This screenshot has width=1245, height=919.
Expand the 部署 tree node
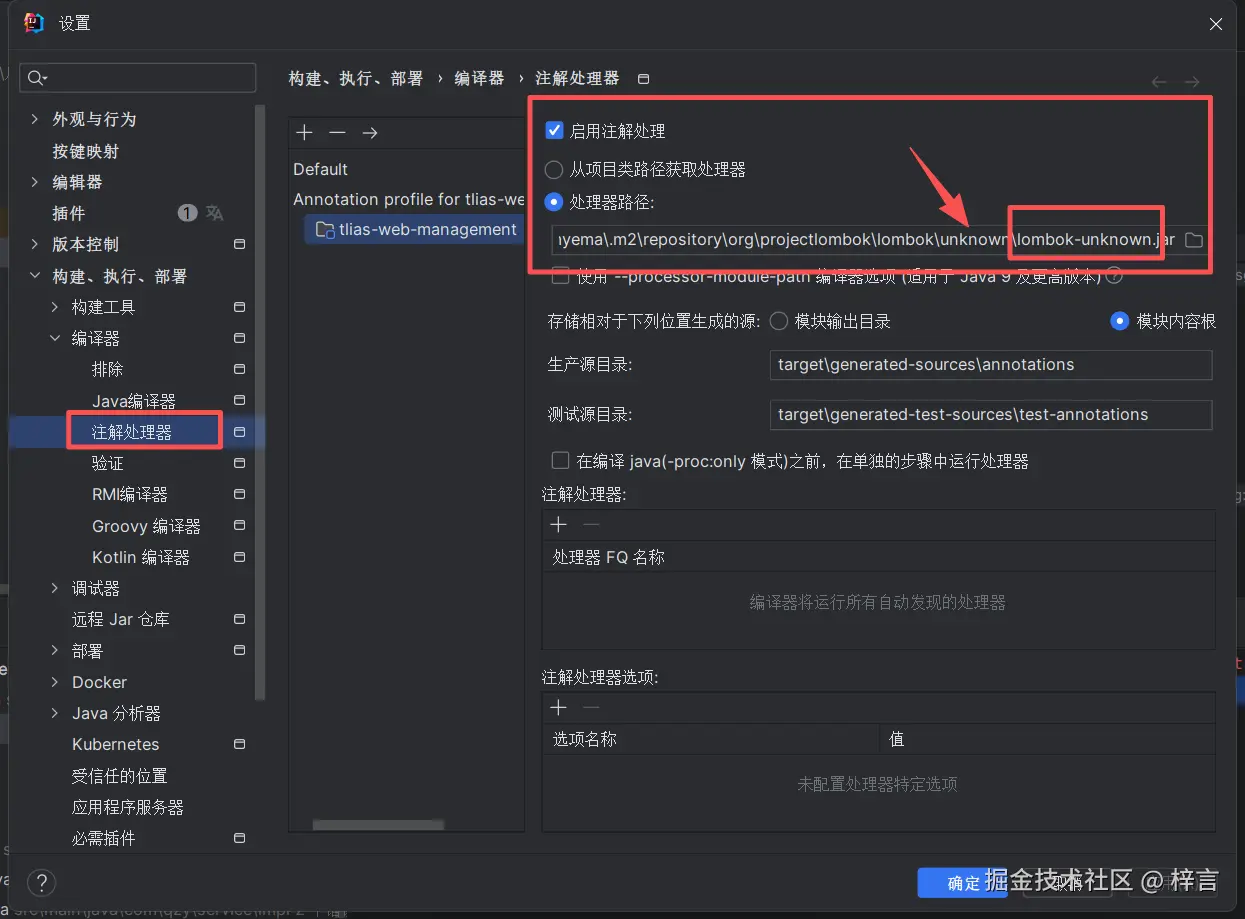tap(55, 651)
